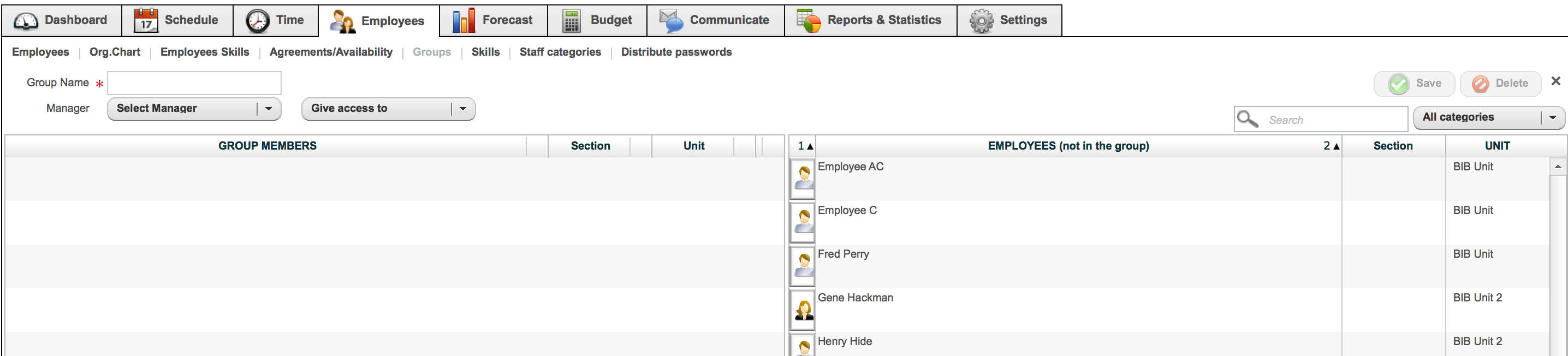1568x356 pixels.
Task: Click the Budget calculator icon
Action: (x=571, y=21)
